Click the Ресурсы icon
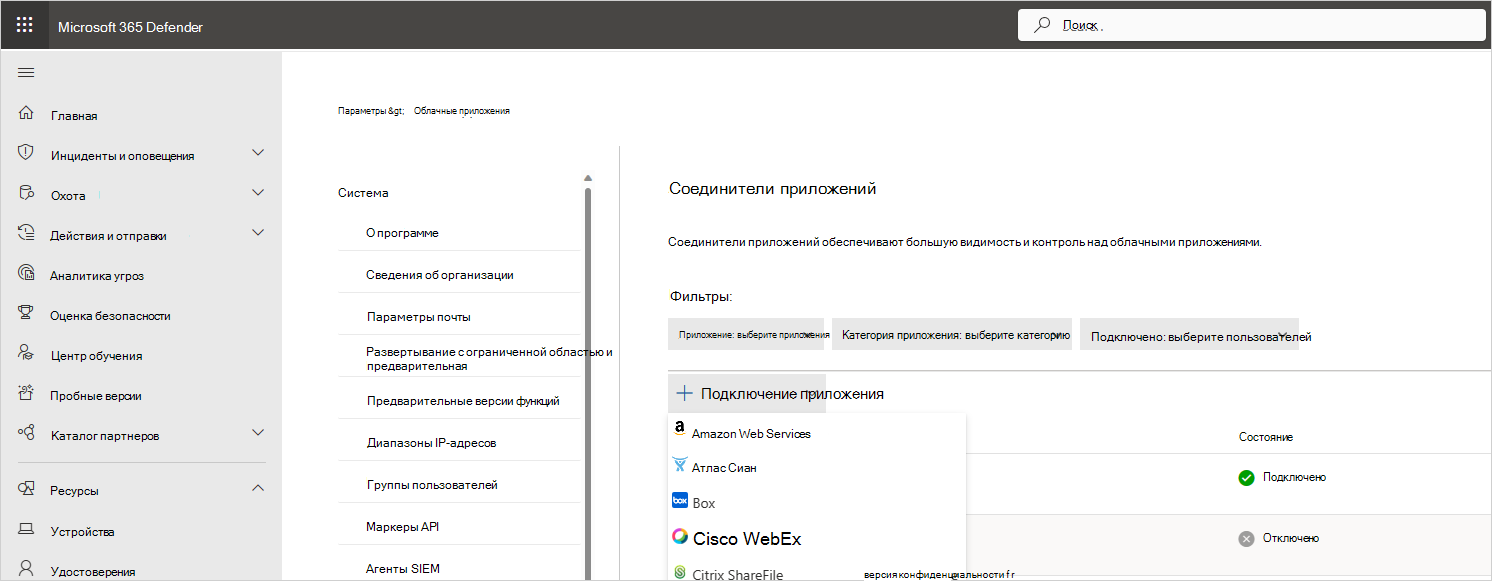Image resolution: width=1492 pixels, height=581 pixels. [27, 489]
